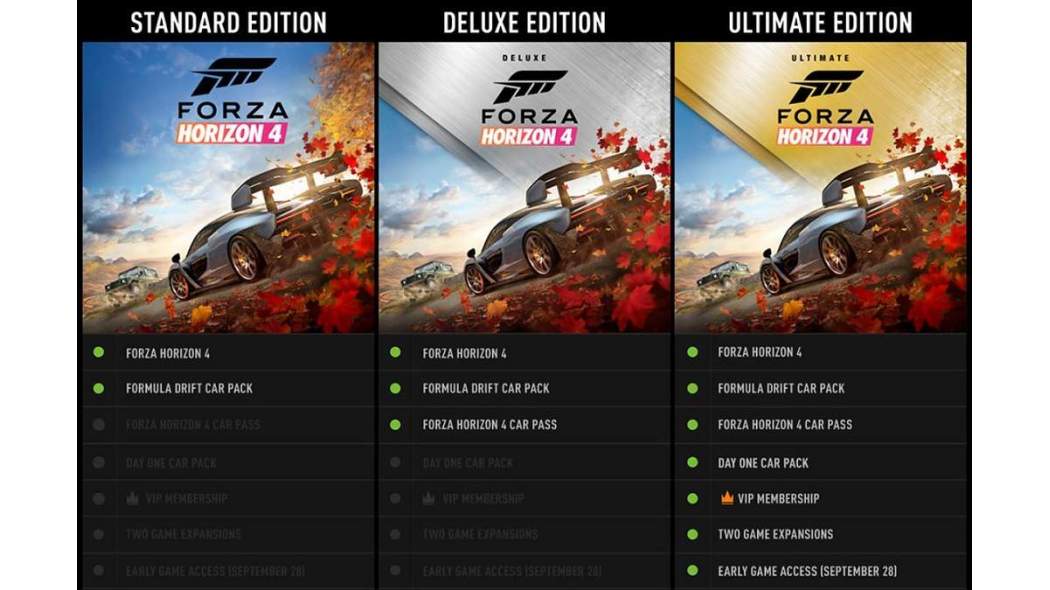Click the greyed crown icon in the Standard column

[133, 498]
